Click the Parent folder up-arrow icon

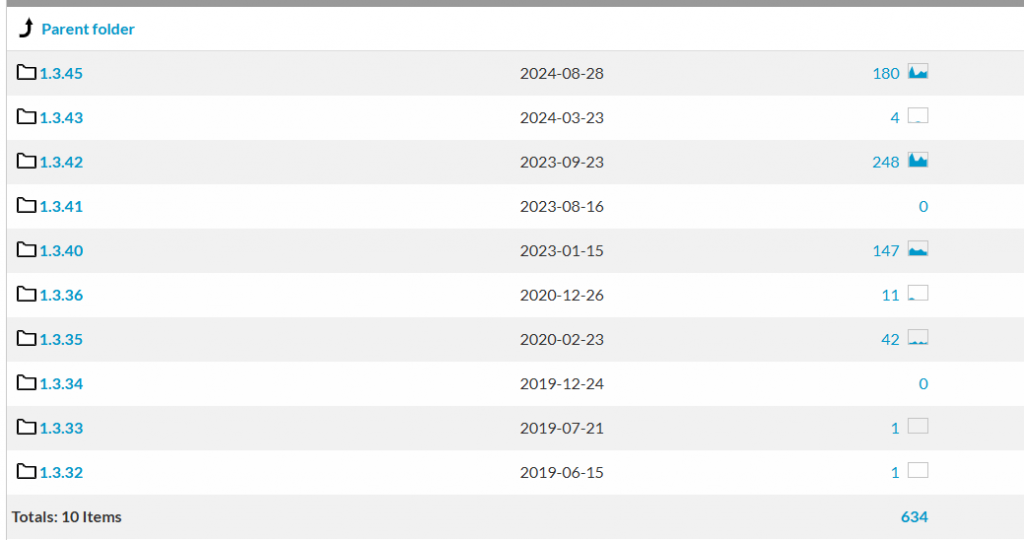point(26,29)
